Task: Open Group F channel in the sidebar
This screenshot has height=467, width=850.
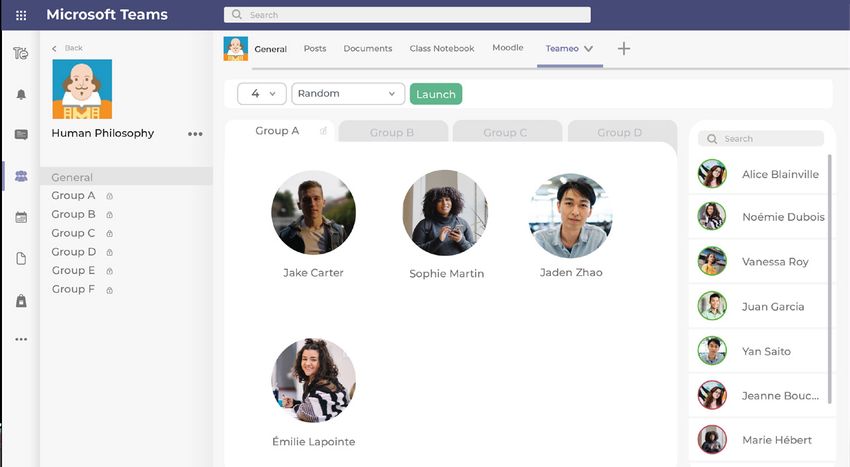Action: tap(73, 290)
